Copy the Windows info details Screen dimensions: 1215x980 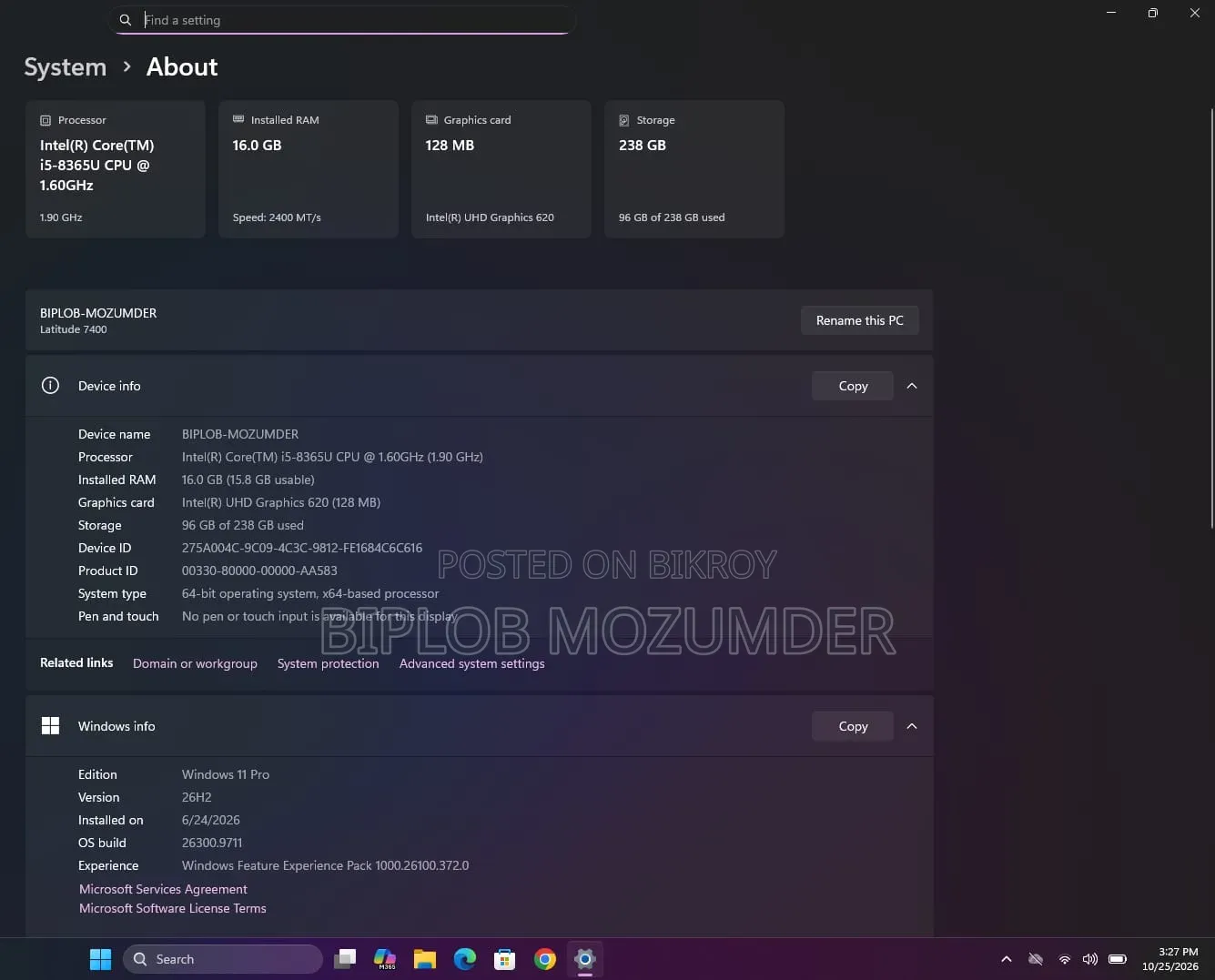(x=853, y=726)
